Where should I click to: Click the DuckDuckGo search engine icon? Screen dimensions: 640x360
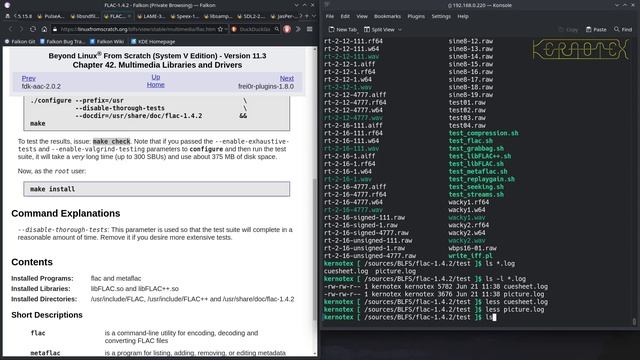coord(234,29)
